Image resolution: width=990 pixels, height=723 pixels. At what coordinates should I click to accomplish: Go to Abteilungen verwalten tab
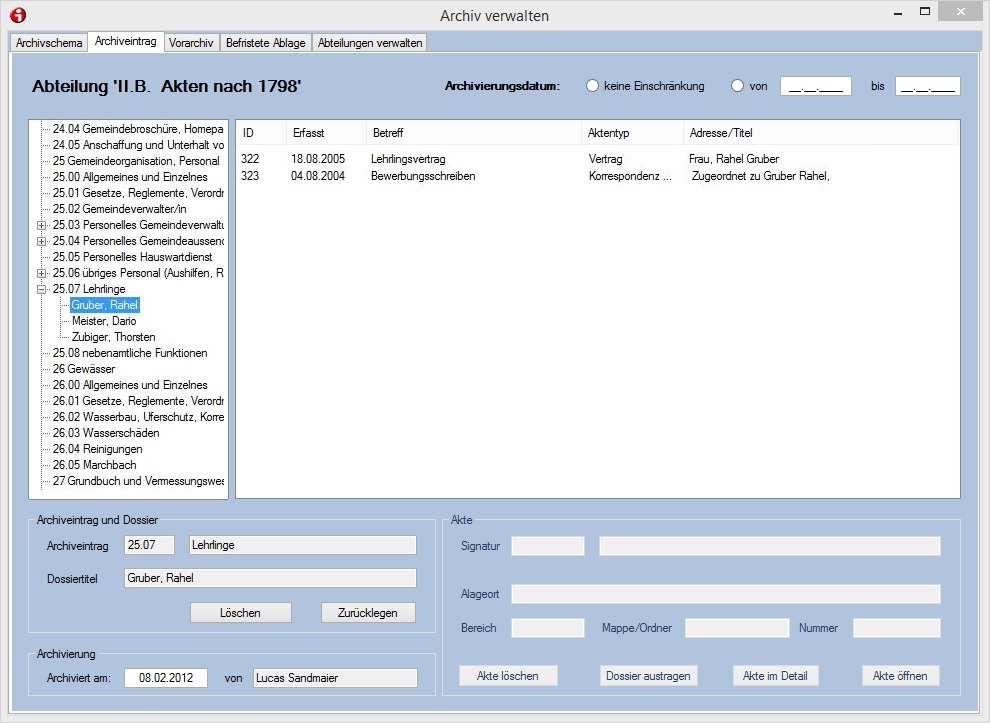point(370,43)
